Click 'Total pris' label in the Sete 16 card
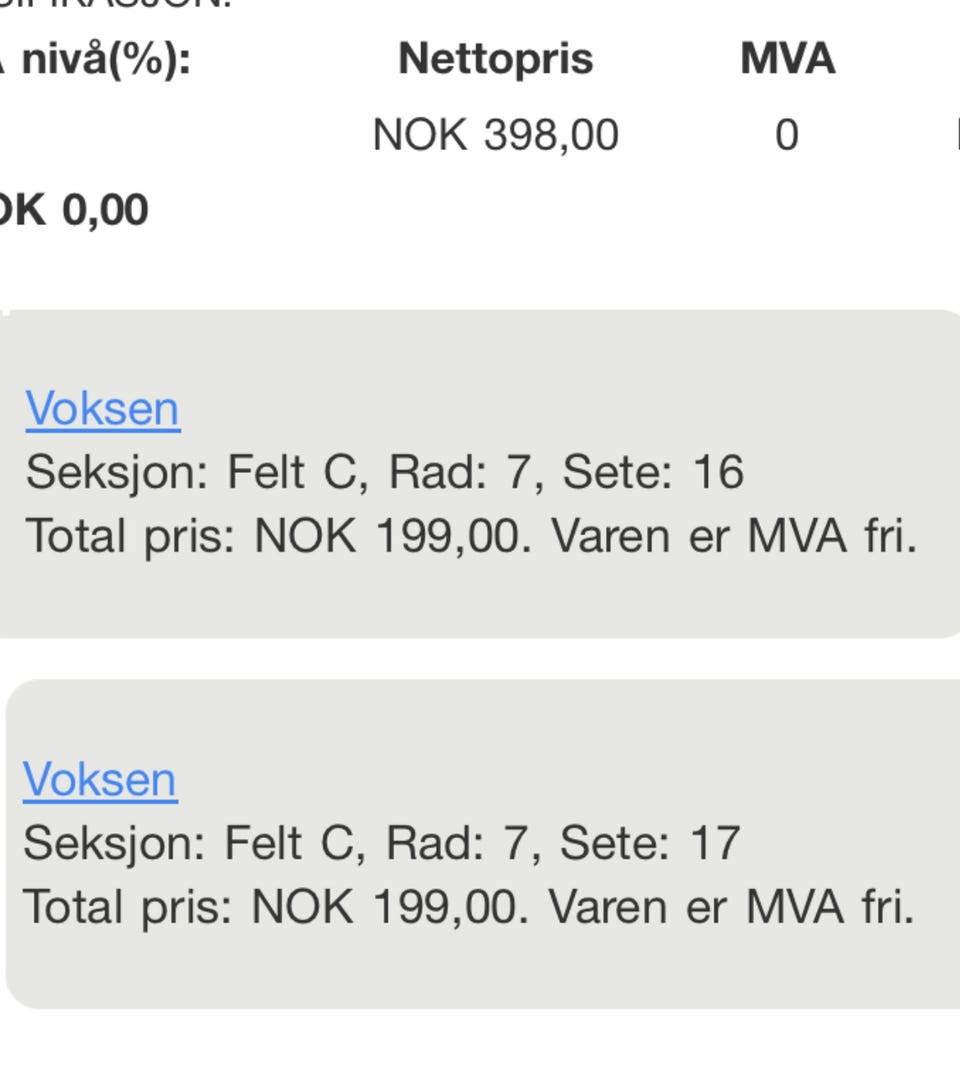The height and width of the screenshot is (1073, 960). pyautogui.click(x=130, y=536)
